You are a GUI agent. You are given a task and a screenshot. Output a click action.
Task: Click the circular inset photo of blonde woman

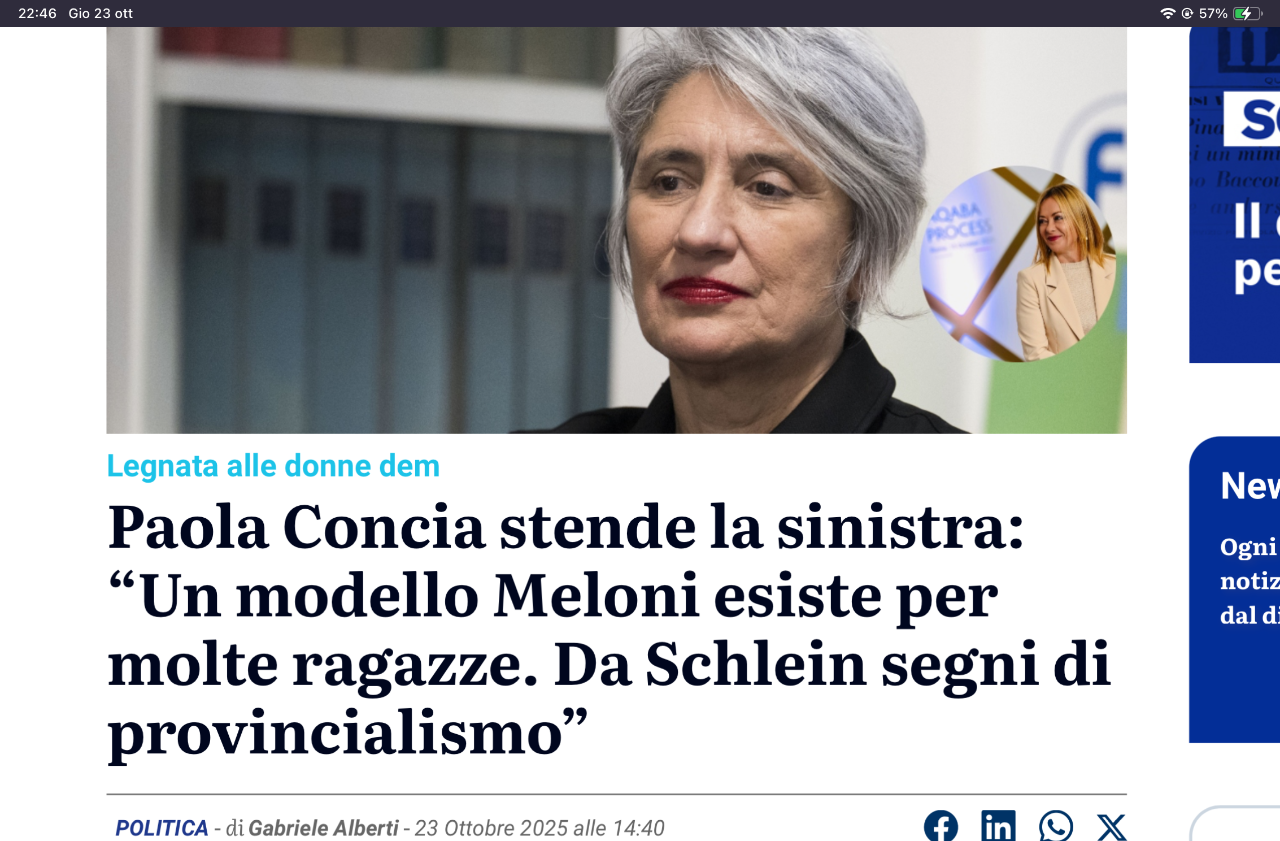pos(1018,264)
